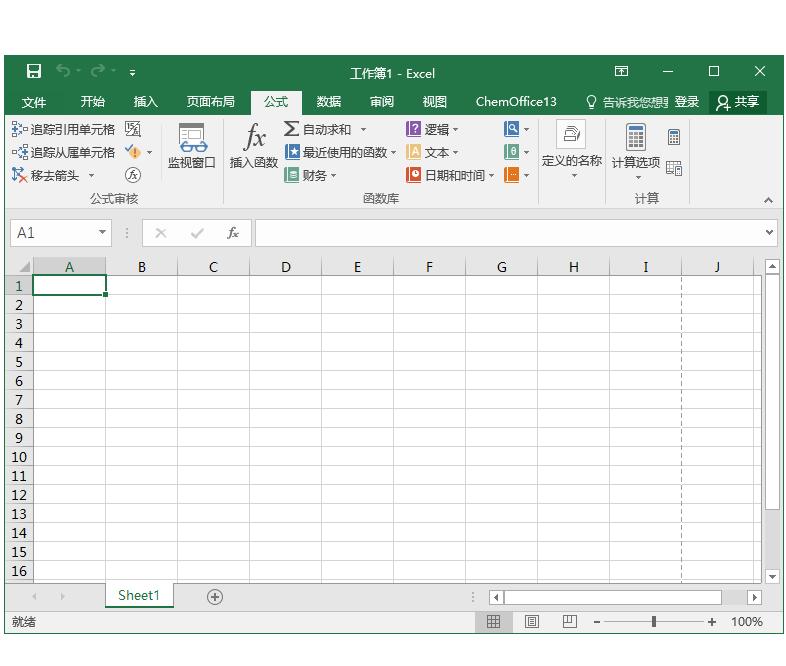
Task: Open the 文件 tab
Action: pyautogui.click(x=34, y=102)
